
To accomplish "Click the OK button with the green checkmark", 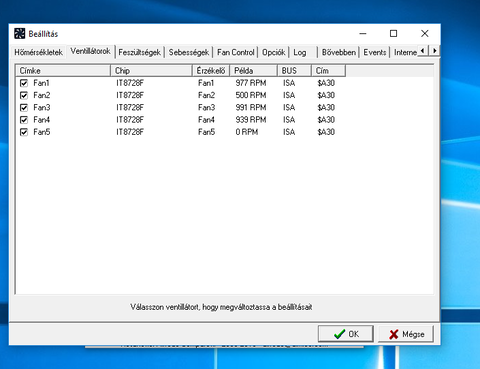I will tap(346, 334).
